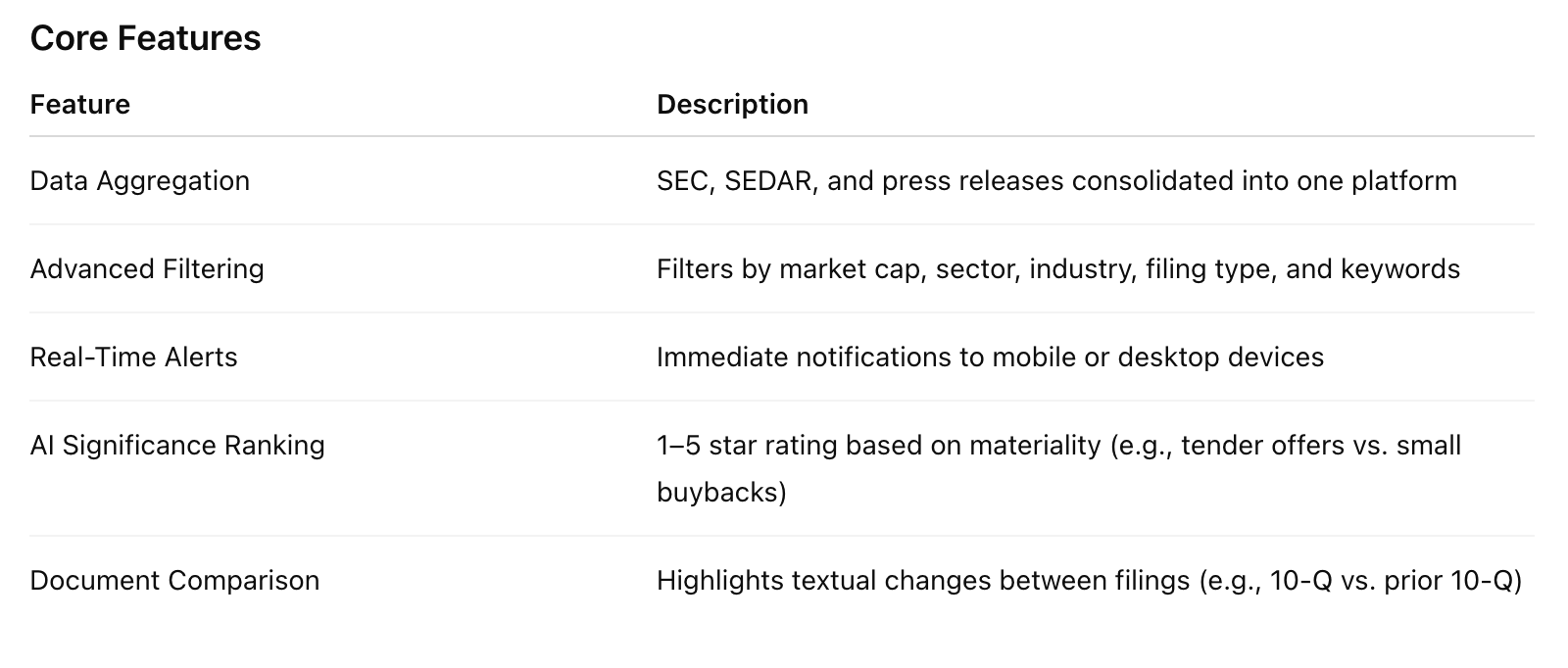Click the Immediate notifications description
Image resolution: width=1568 pixels, height=668 pixels.
pos(990,358)
